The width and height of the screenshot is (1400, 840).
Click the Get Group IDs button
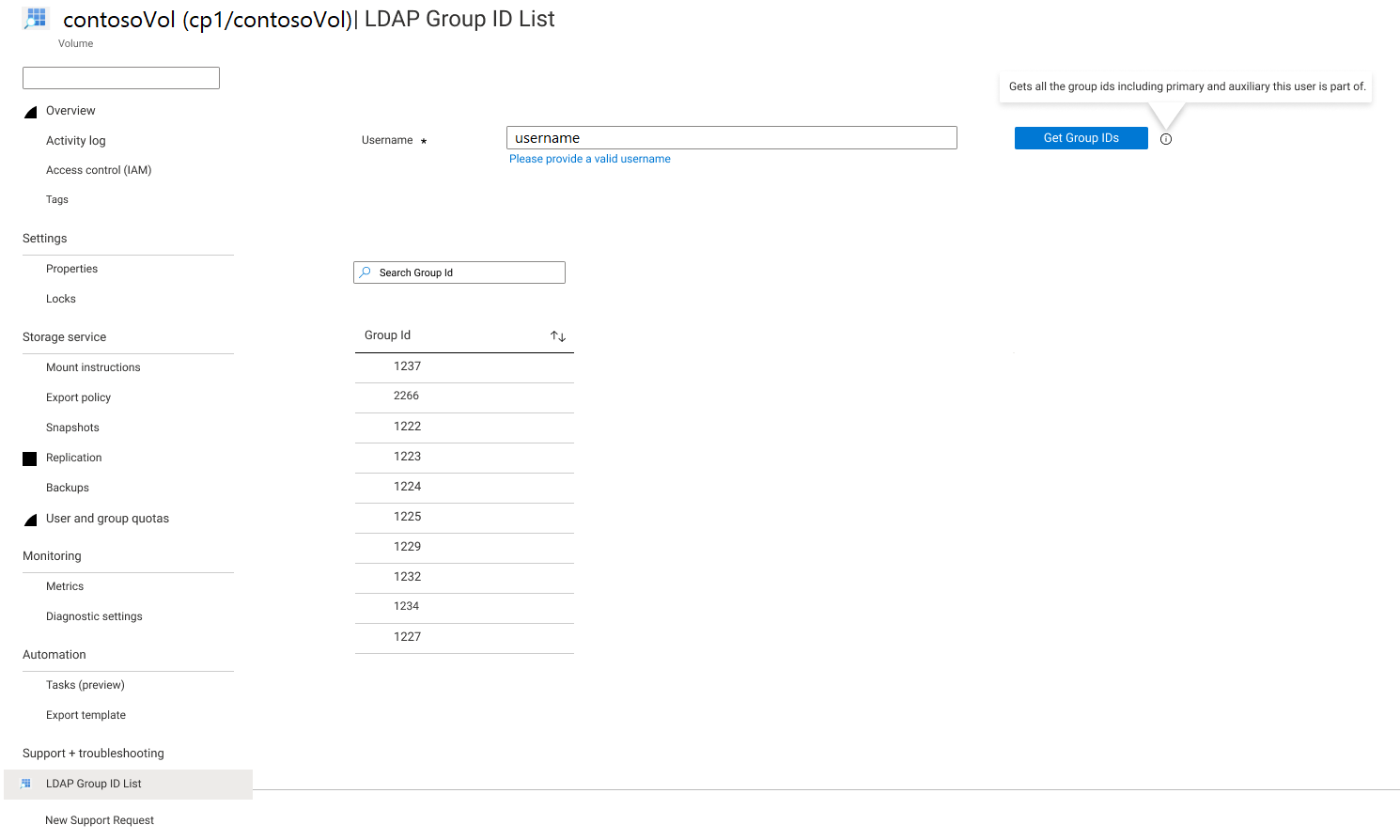pos(1081,138)
